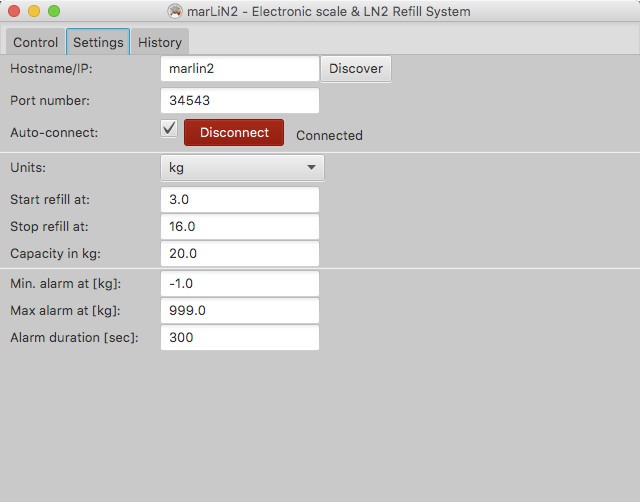Image resolution: width=640 pixels, height=502 pixels.
Task: Close the window with red button
Action: (x=14, y=12)
